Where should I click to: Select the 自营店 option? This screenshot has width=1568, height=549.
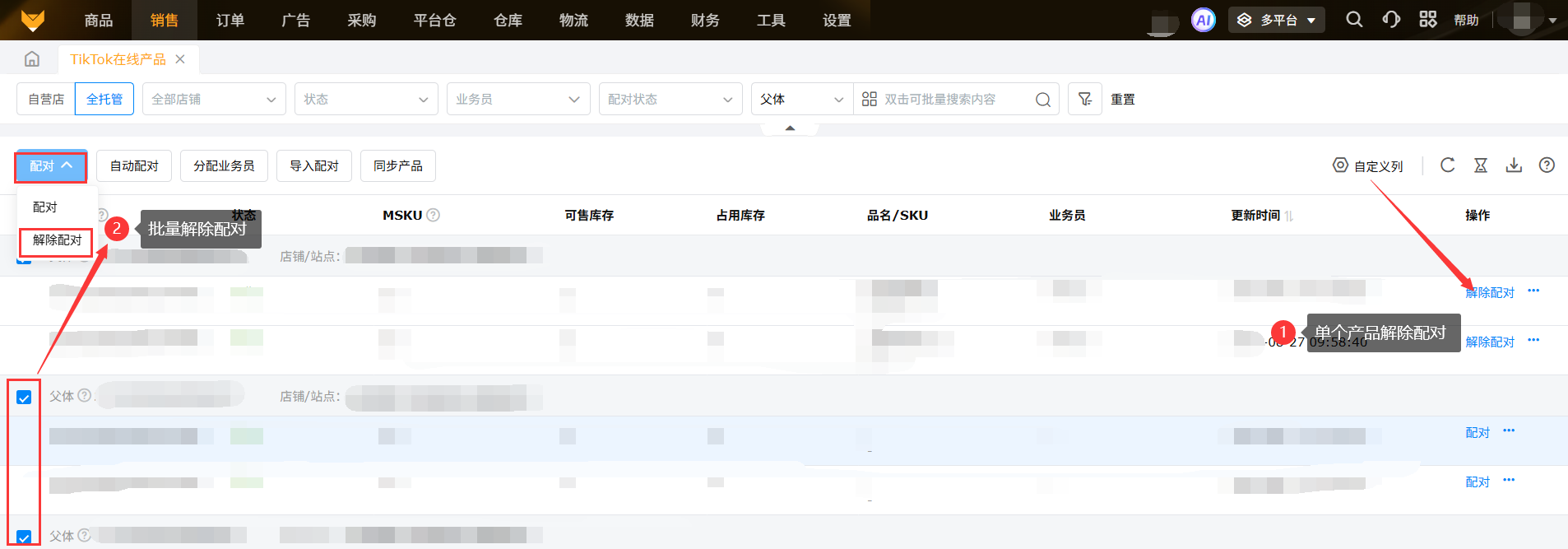point(46,99)
